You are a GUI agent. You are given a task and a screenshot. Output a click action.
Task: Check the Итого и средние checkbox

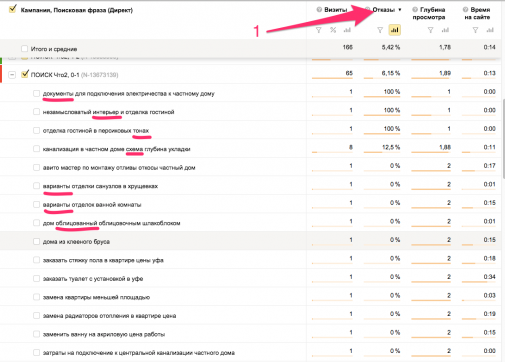24,49
